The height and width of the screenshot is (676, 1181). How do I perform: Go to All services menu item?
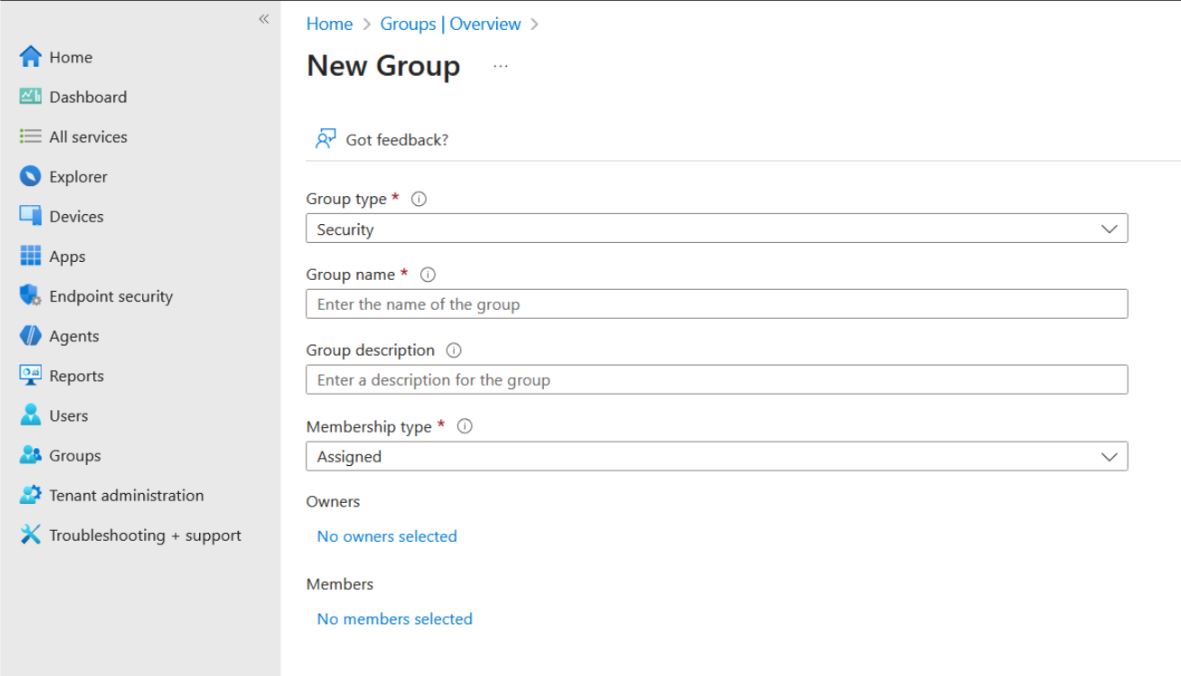pos(88,137)
